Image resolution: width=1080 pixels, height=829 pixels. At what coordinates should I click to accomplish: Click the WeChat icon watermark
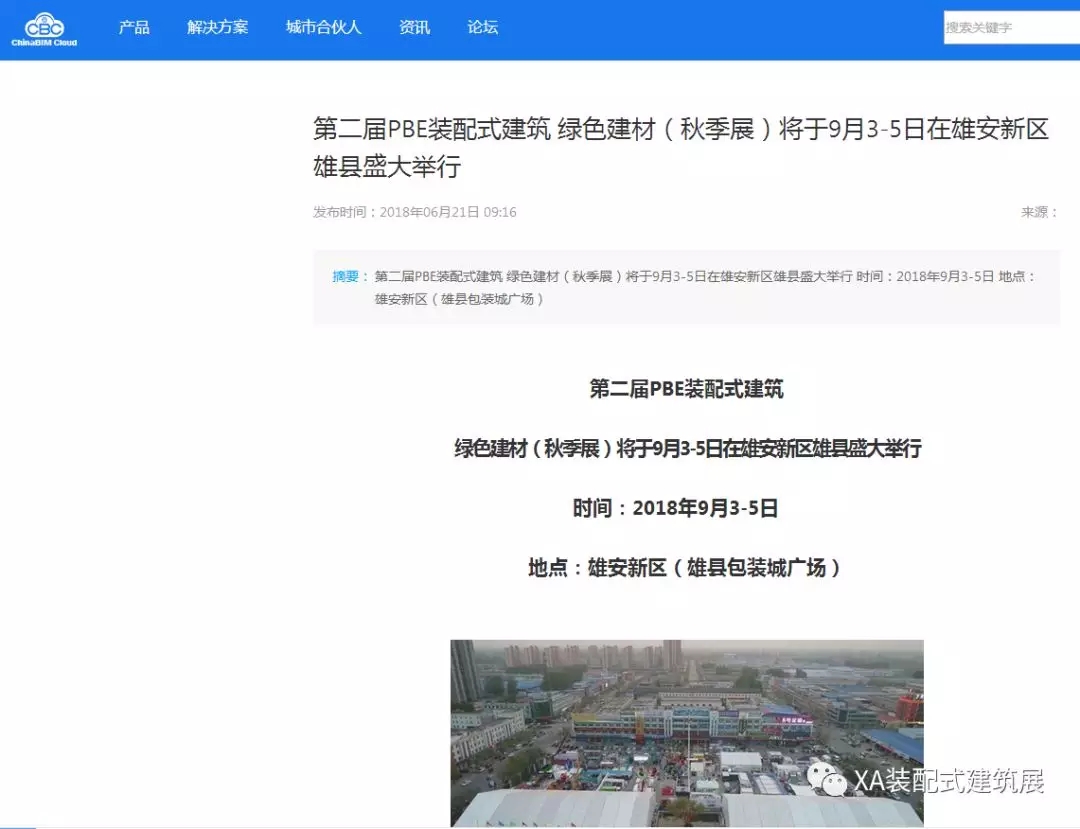coord(827,780)
